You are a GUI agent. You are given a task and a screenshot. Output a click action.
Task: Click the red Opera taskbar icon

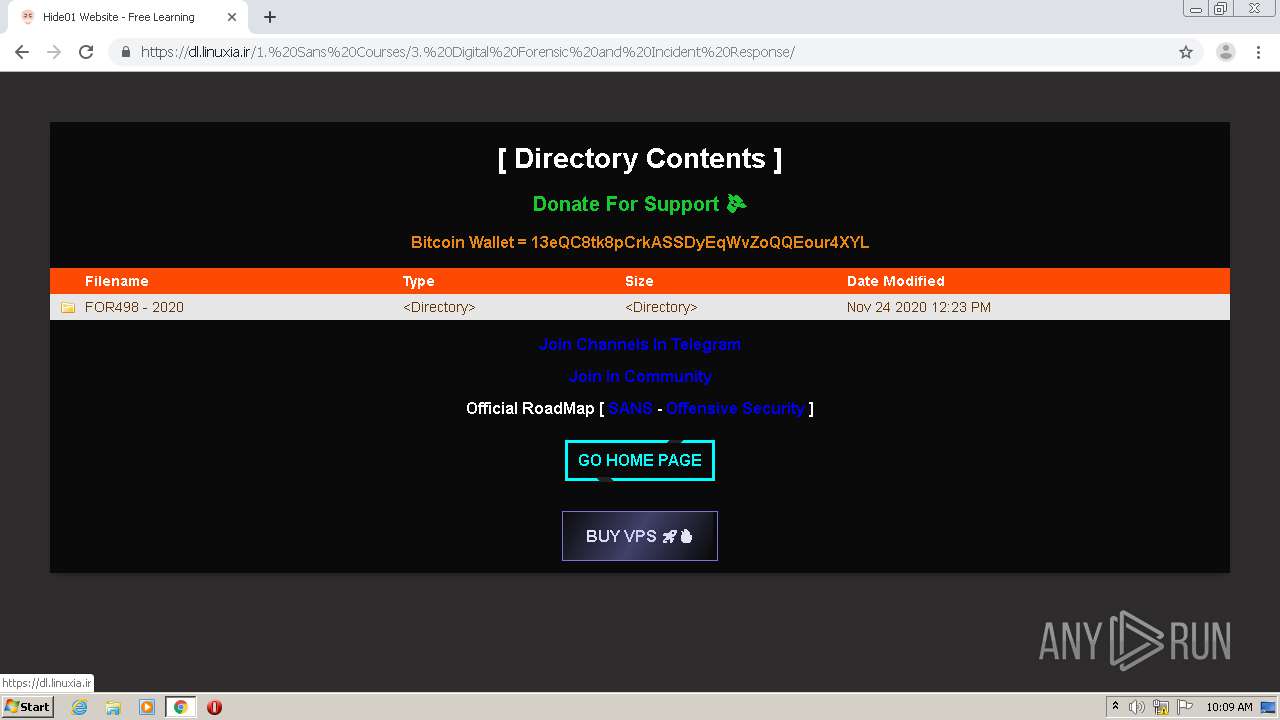click(x=214, y=707)
